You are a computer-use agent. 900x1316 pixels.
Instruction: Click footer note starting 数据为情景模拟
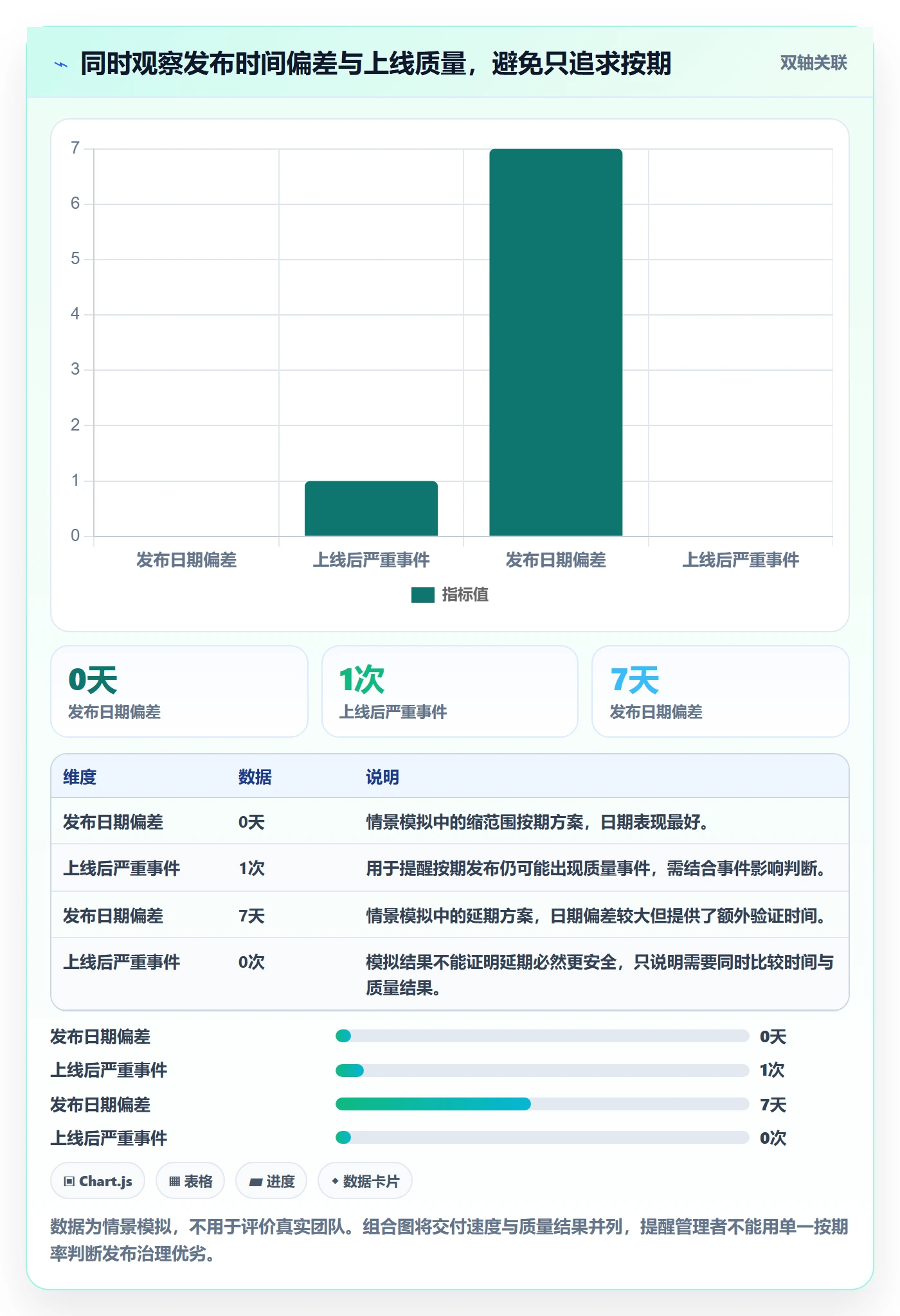pyautogui.click(x=449, y=1240)
